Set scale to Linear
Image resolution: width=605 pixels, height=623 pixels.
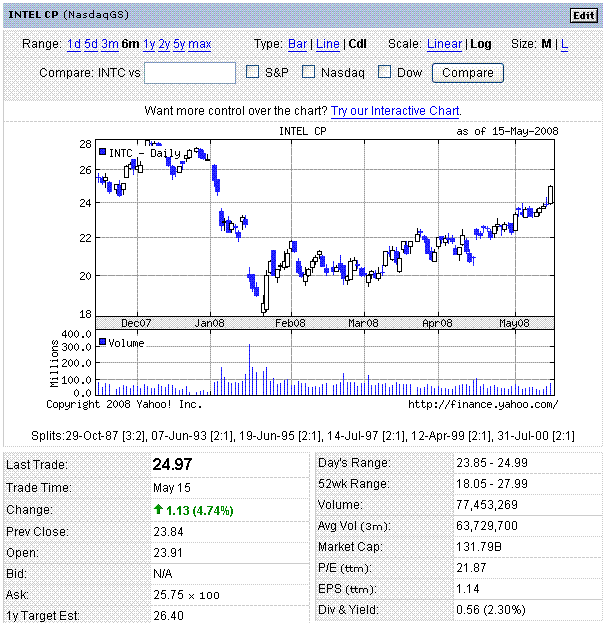444,44
